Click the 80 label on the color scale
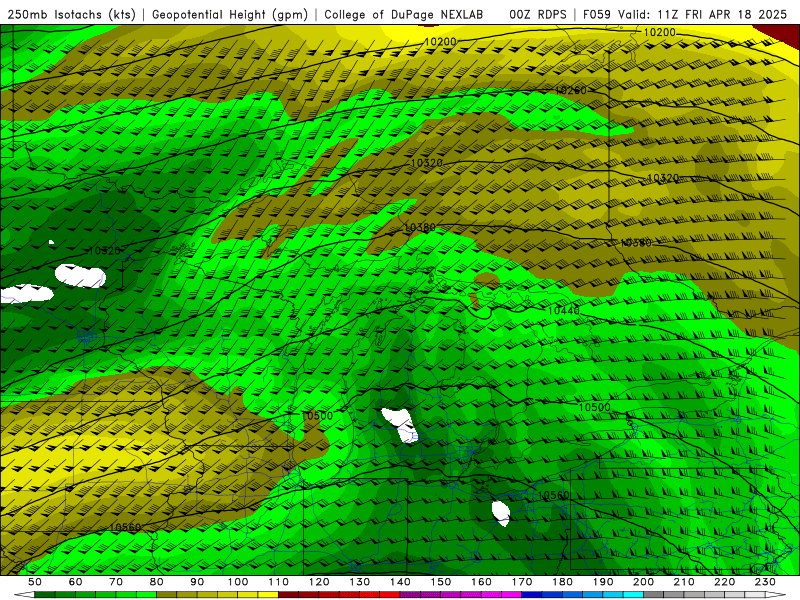This screenshot has width=800, height=600. [157, 582]
